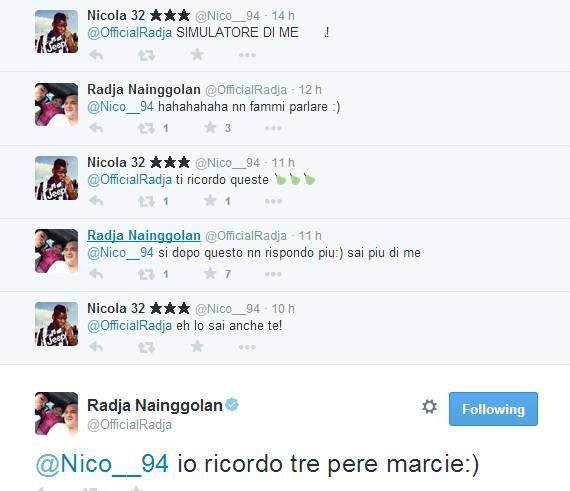The height and width of the screenshot is (491, 570).
Task: Reply to the 'ti ricordo queste' tweet
Action: pyautogui.click(x=96, y=201)
